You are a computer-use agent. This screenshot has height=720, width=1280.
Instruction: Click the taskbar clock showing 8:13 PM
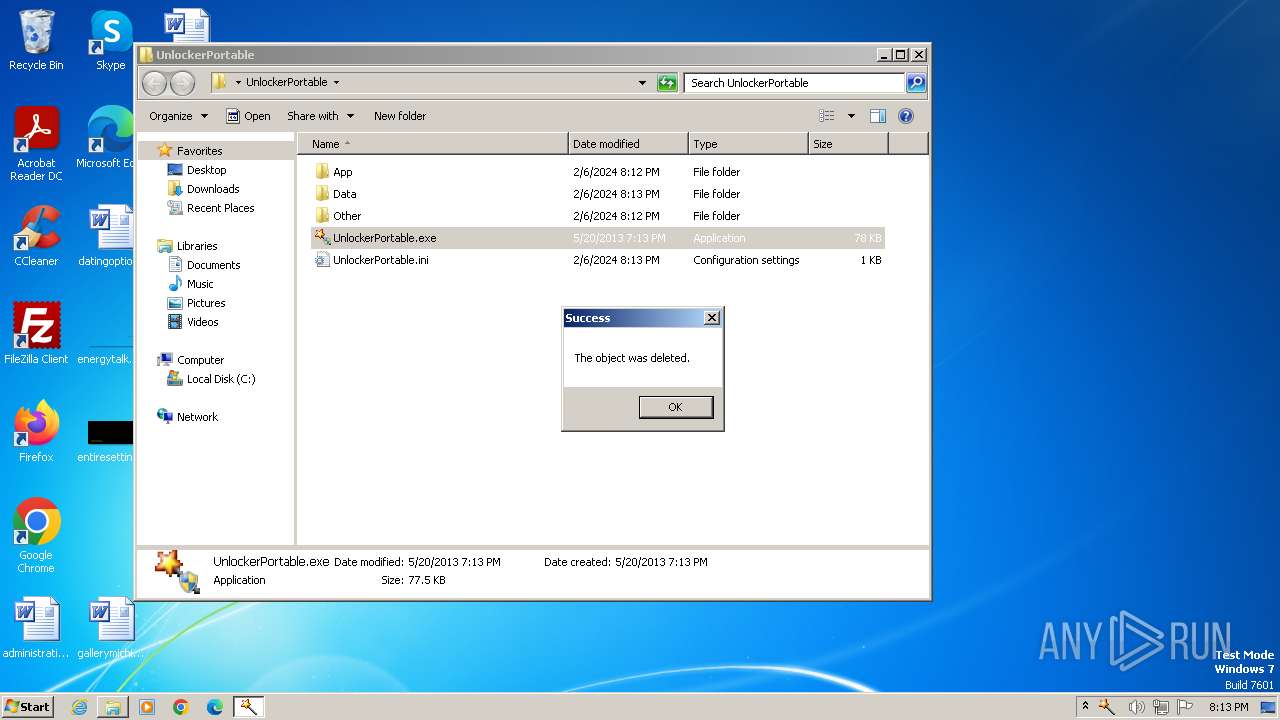click(1228, 707)
